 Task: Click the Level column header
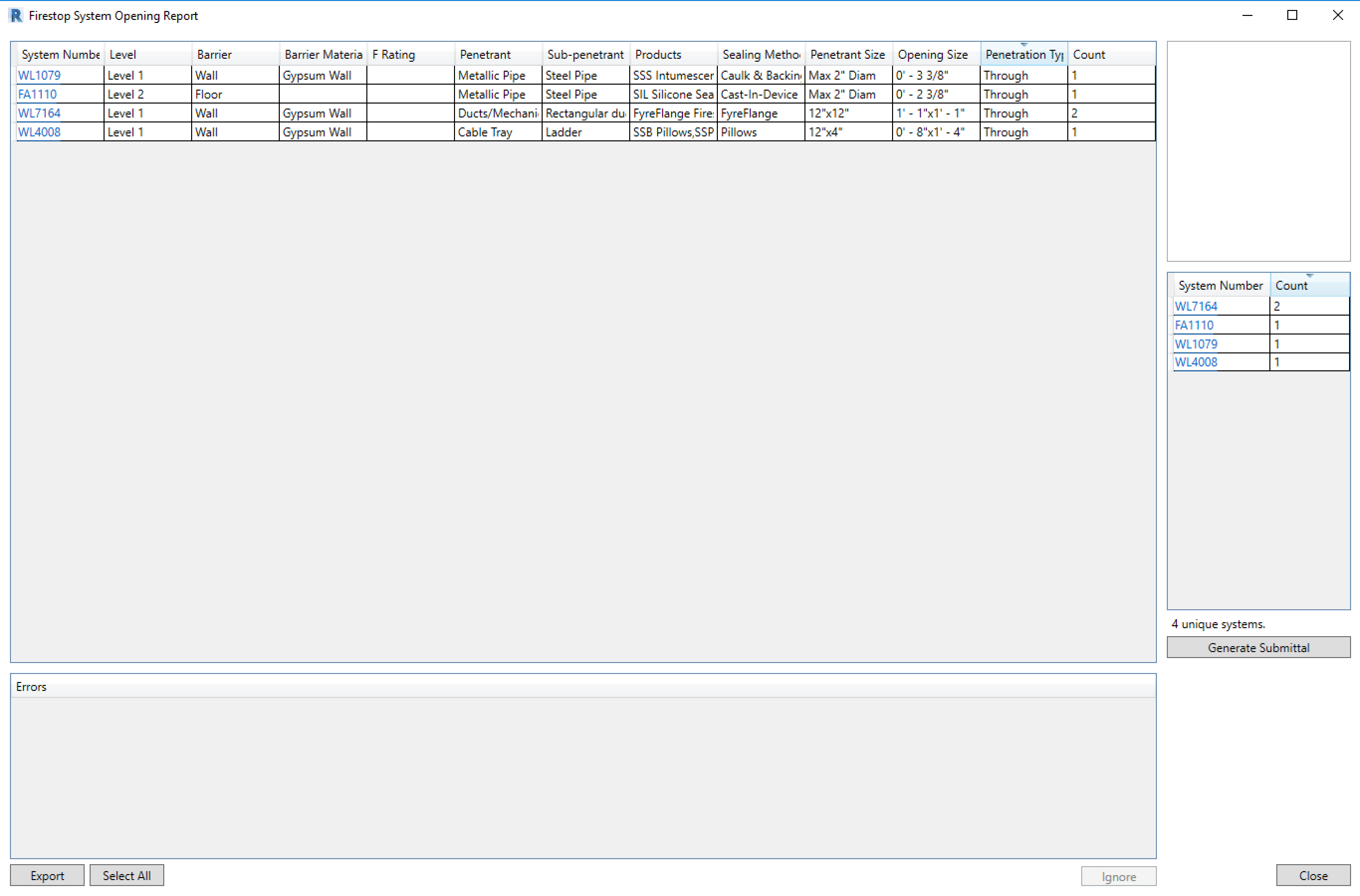point(147,55)
